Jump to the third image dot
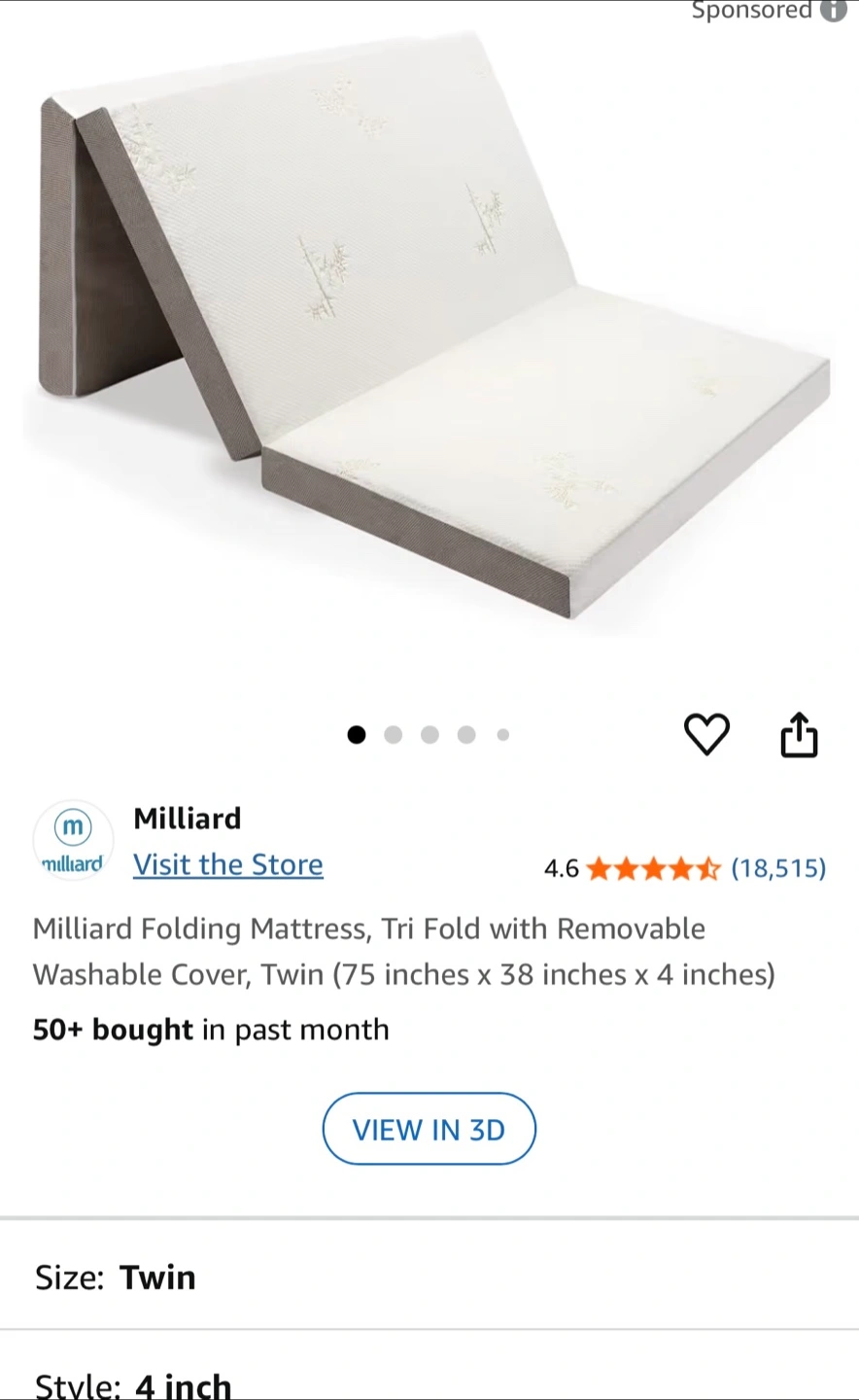This screenshot has height=1400, width=859. [429, 735]
